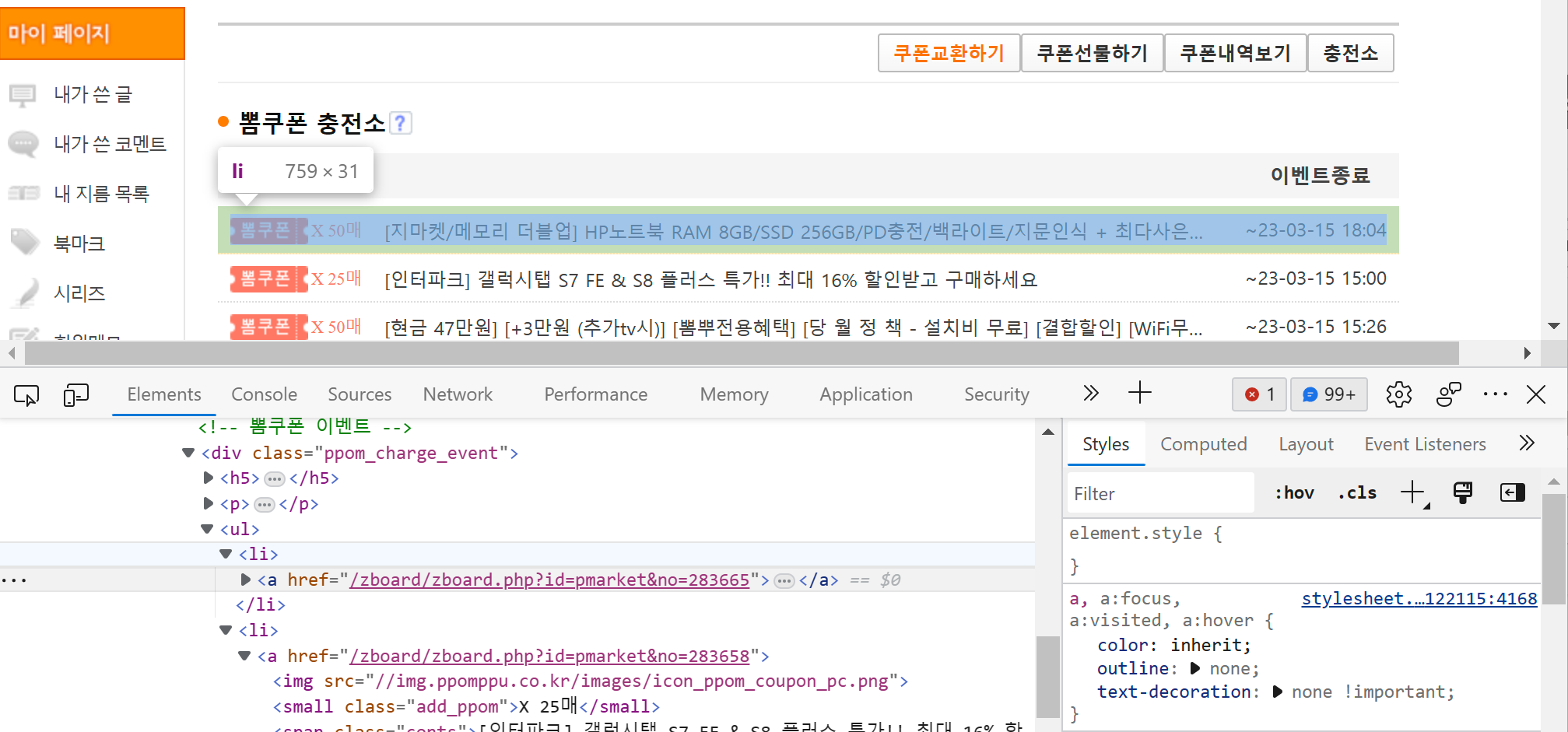Add a new style rule plus icon
This screenshot has height=732, width=1568.
(1412, 492)
